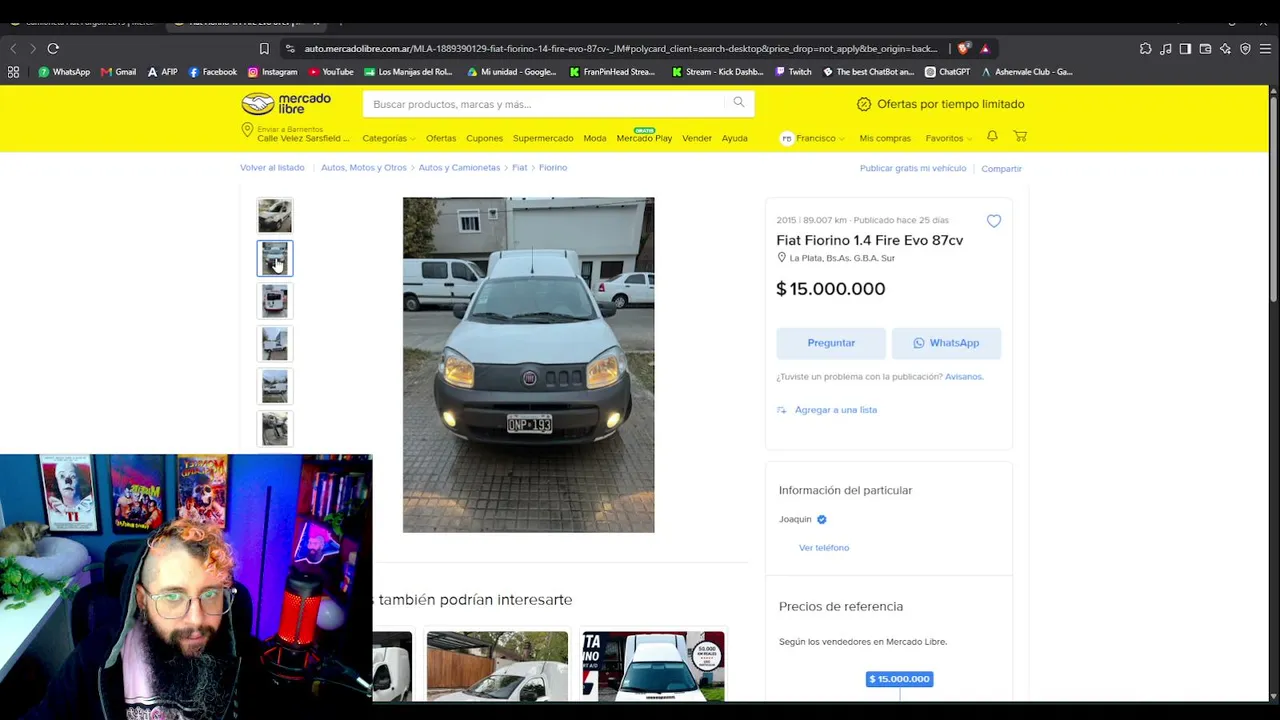The width and height of the screenshot is (1280, 720).
Task: Click the Mercado Libre logo
Action: 286,104
